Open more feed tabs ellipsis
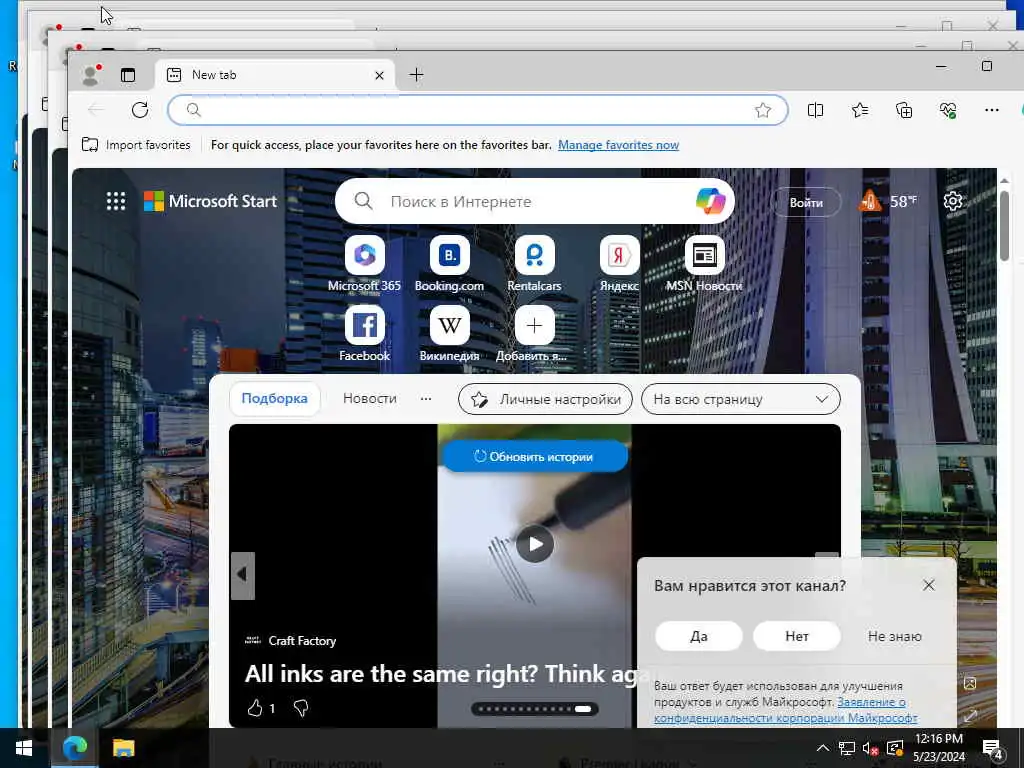Viewport: 1024px width, 768px height. pos(426,398)
